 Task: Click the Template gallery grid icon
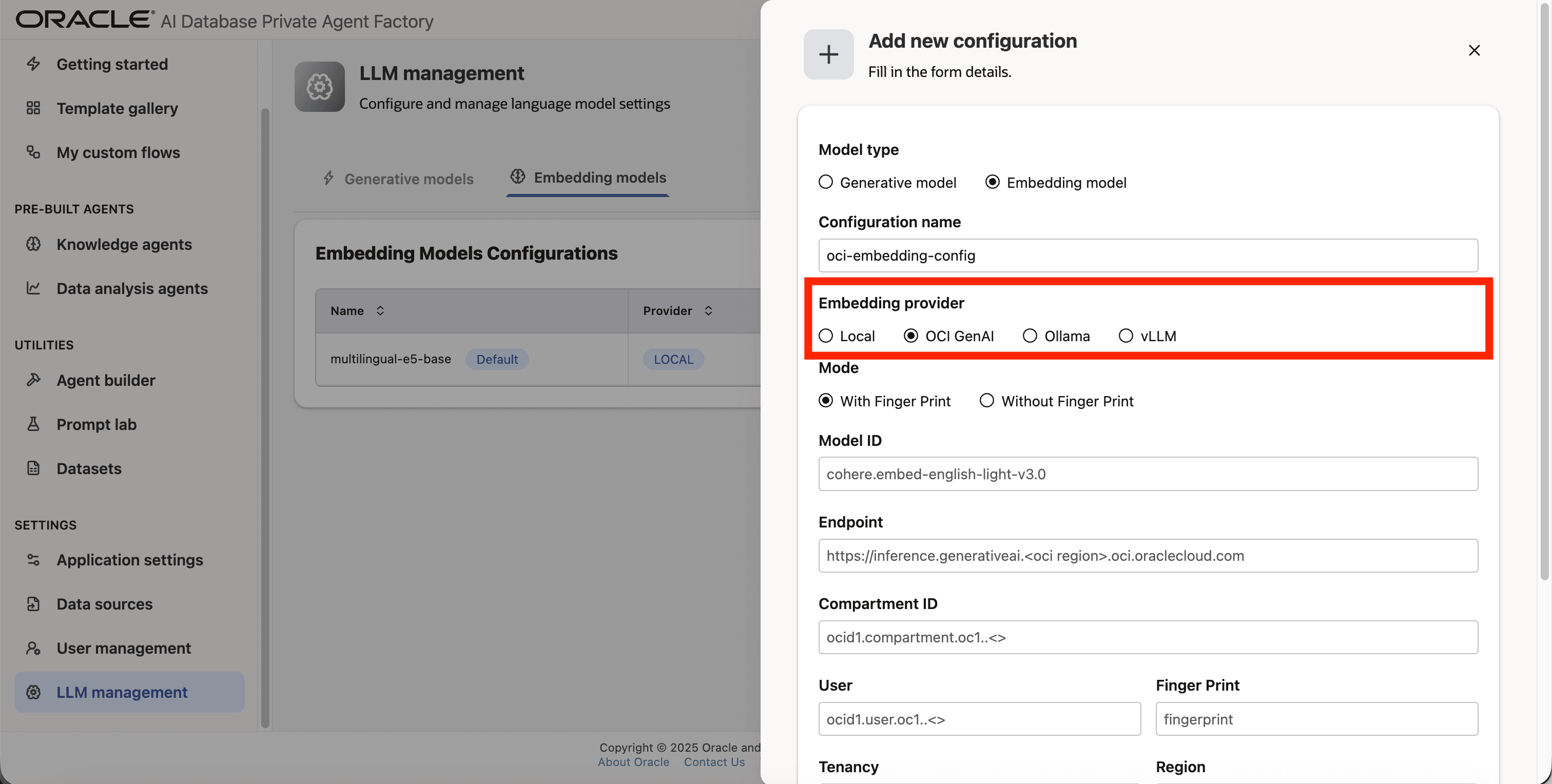33,108
